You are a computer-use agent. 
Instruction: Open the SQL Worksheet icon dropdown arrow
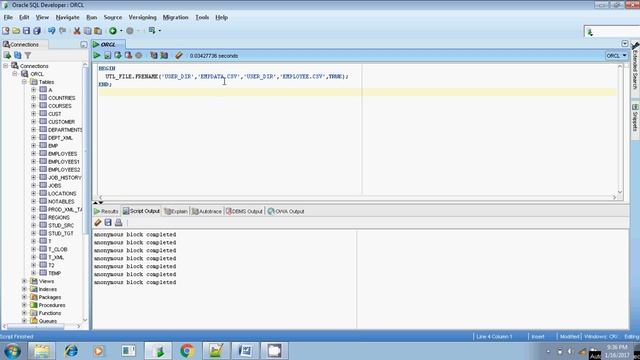160,31
